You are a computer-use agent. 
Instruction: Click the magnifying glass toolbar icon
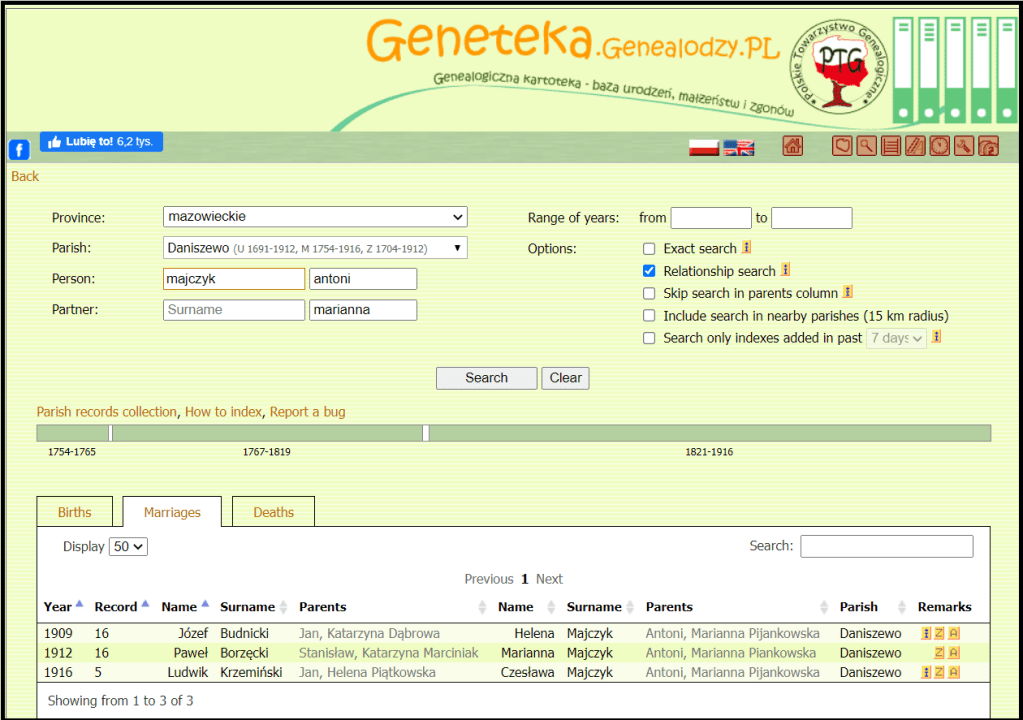866,146
